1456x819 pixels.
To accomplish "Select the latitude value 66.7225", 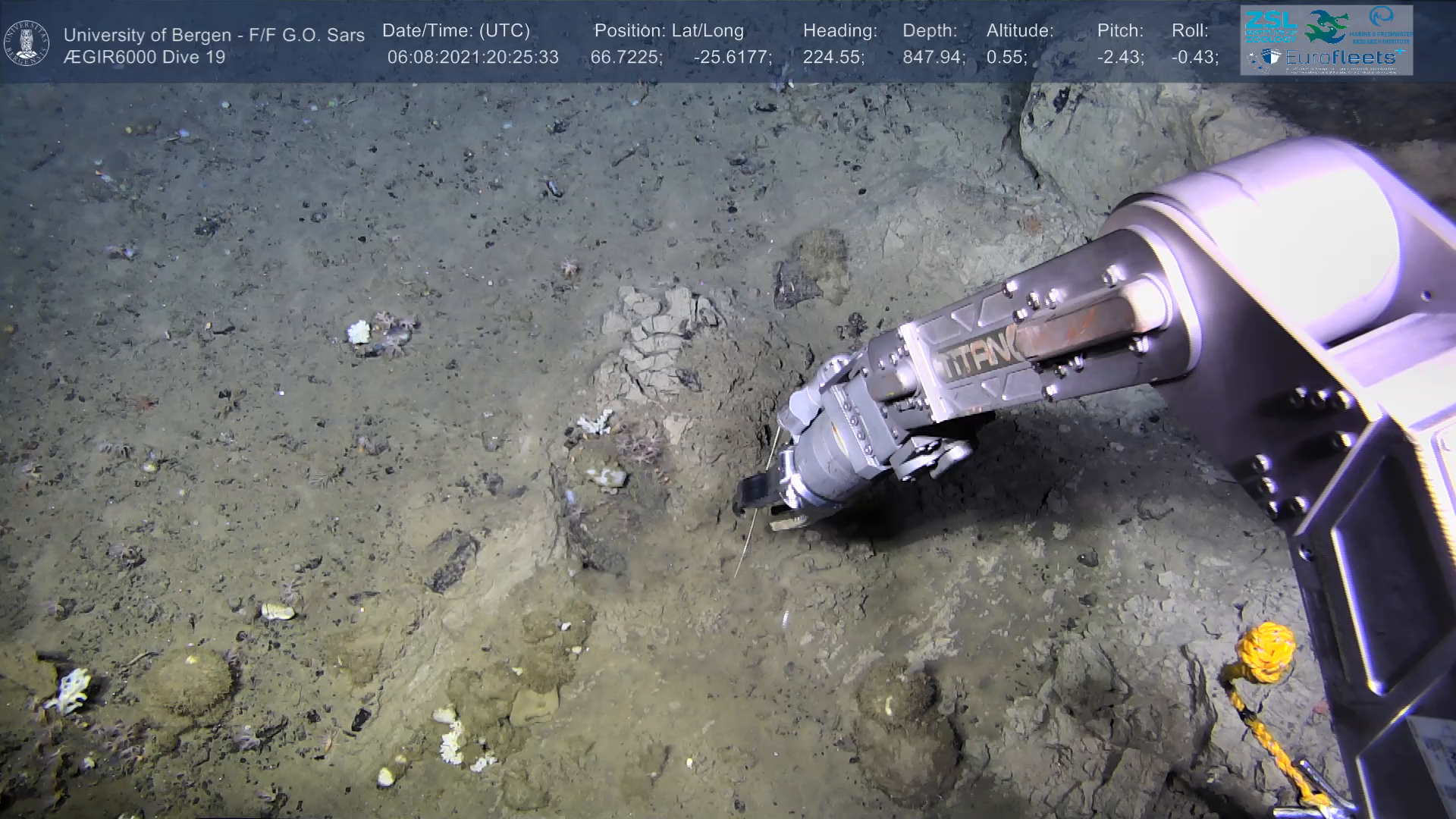I will (626, 57).
